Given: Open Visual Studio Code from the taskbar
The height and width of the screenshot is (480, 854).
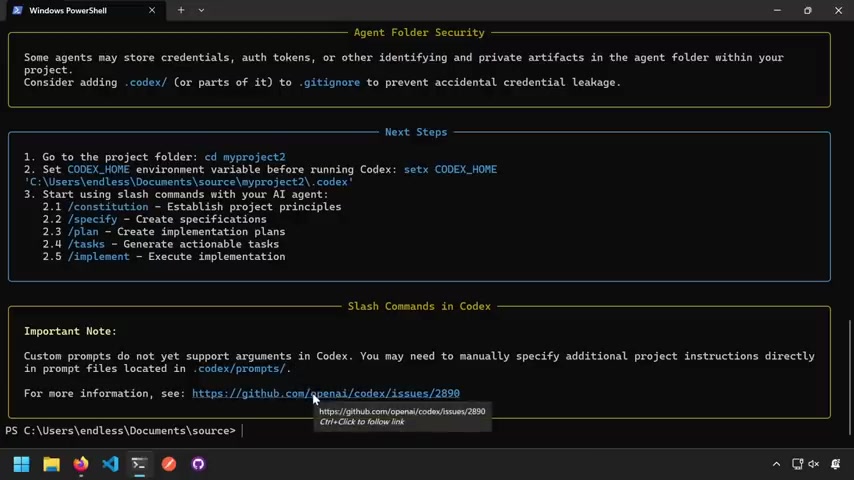Looking at the screenshot, I should coord(110,464).
